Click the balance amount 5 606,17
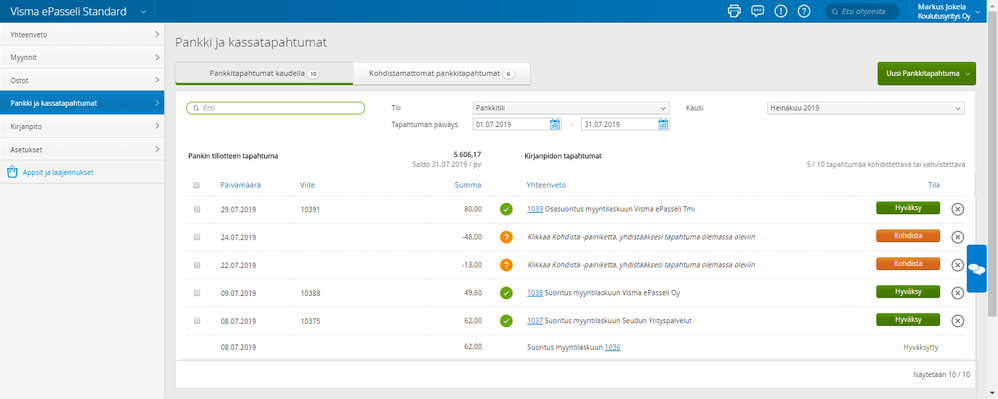 tap(467, 155)
